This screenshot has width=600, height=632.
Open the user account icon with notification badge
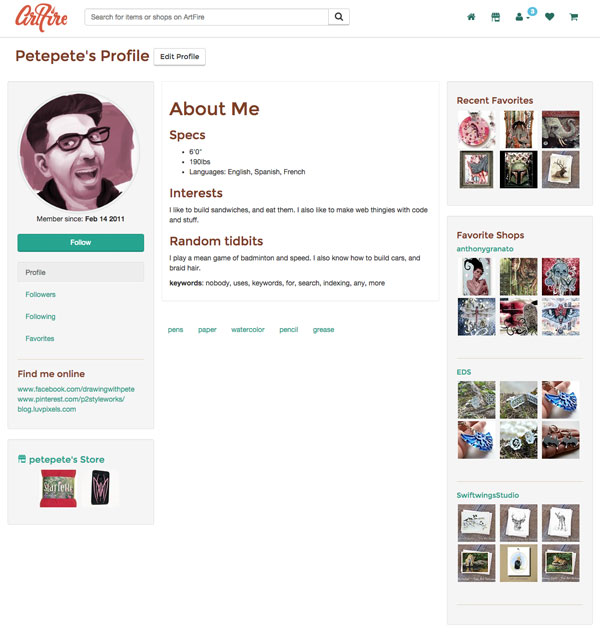519,17
